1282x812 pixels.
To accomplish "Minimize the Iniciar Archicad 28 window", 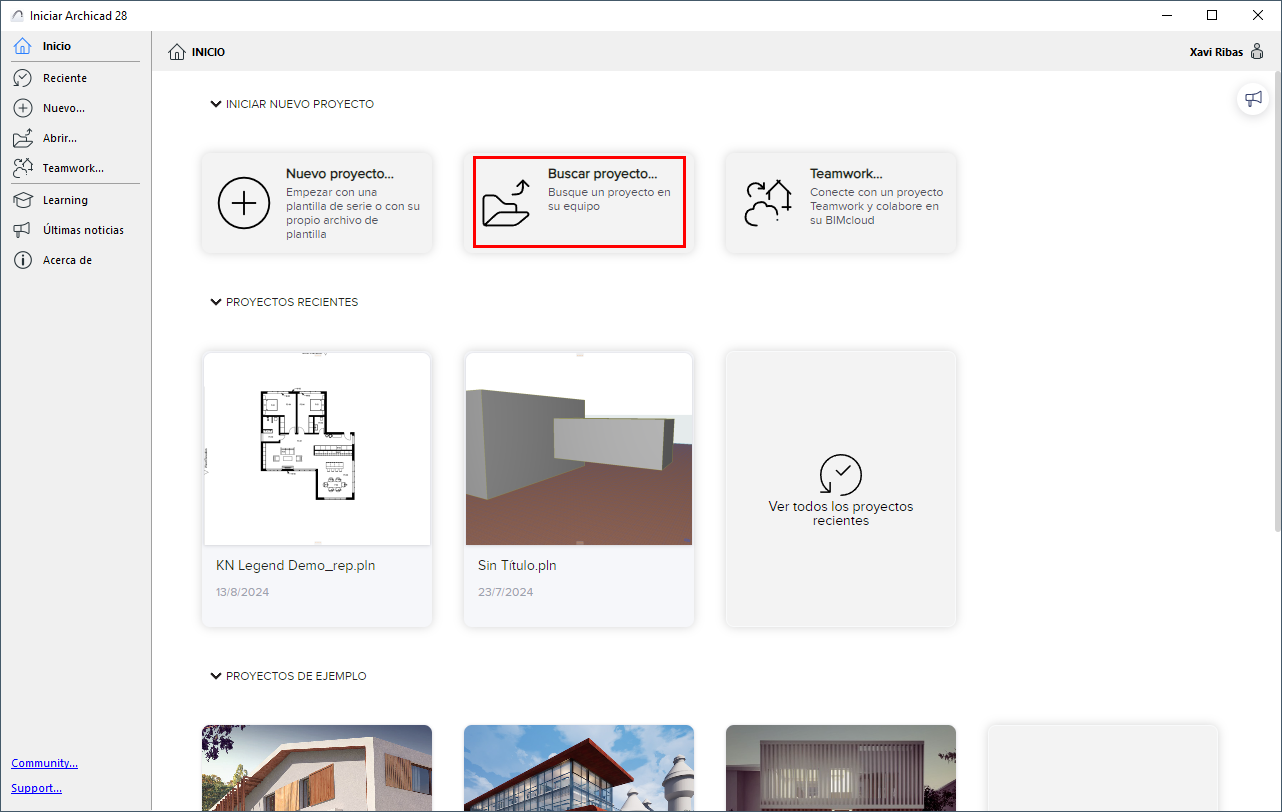I will pyautogui.click(x=1166, y=15).
